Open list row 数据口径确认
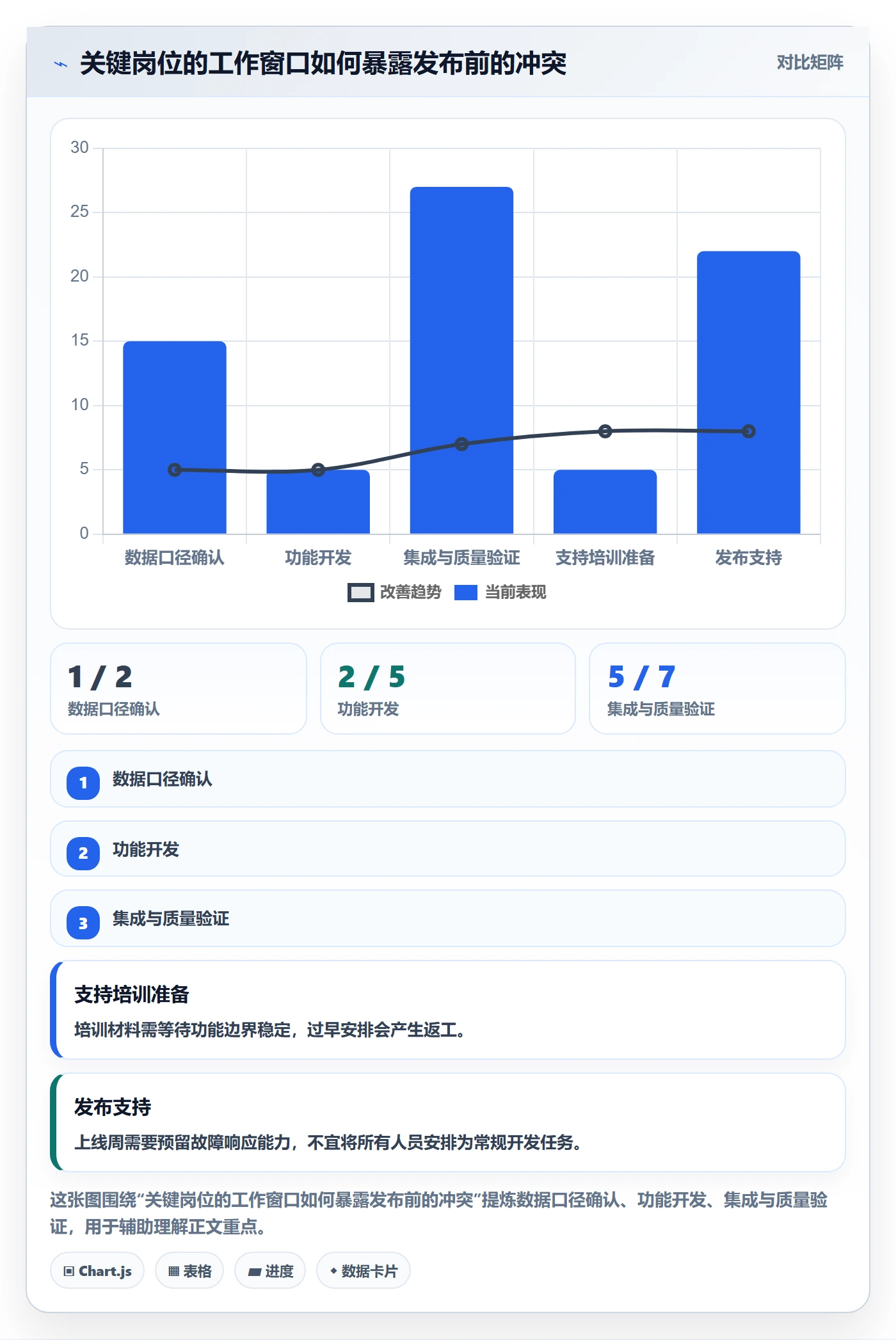Screen dimensions: 896x1340 (448, 779)
